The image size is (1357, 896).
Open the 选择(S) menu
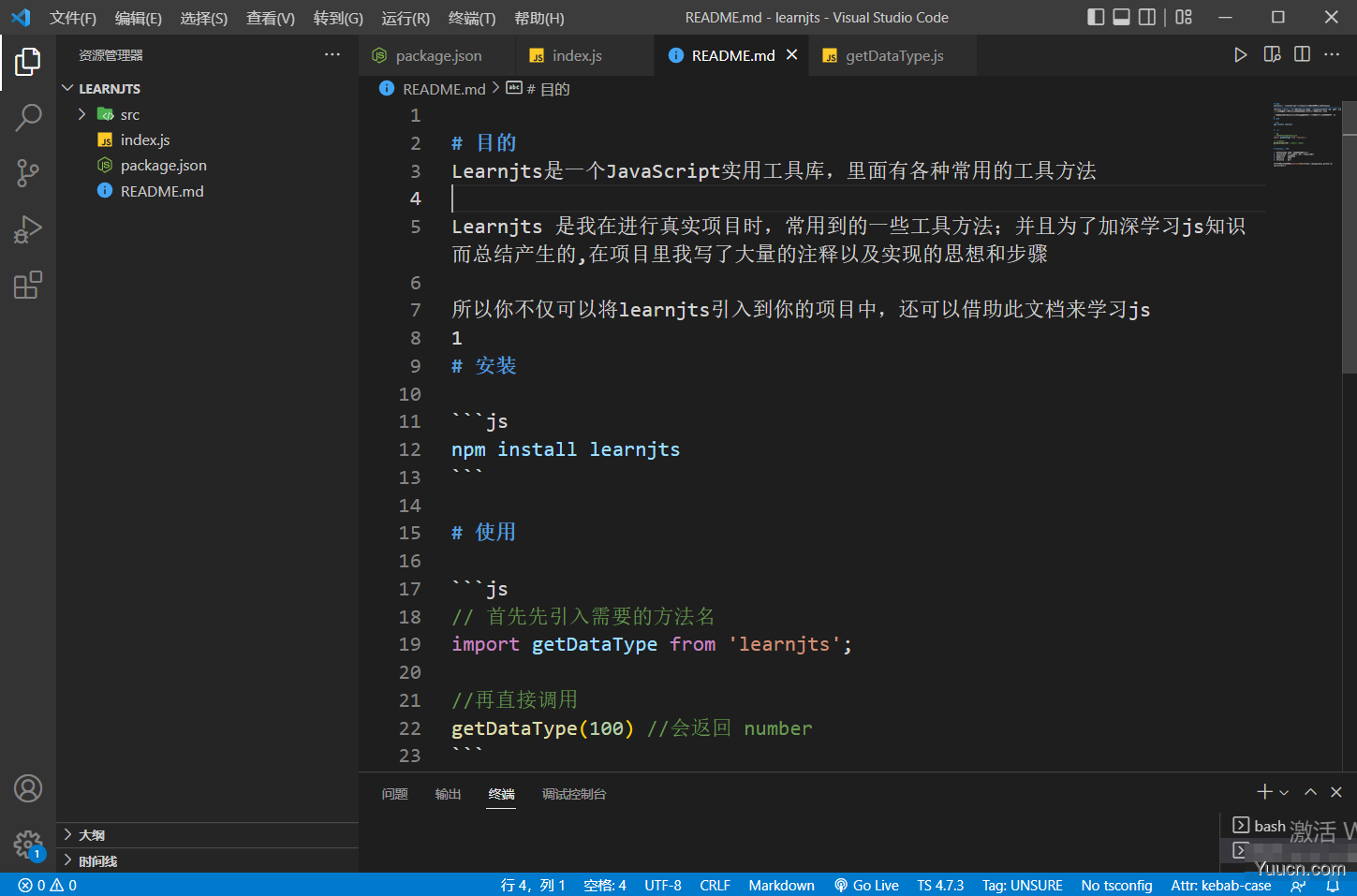[x=204, y=18]
